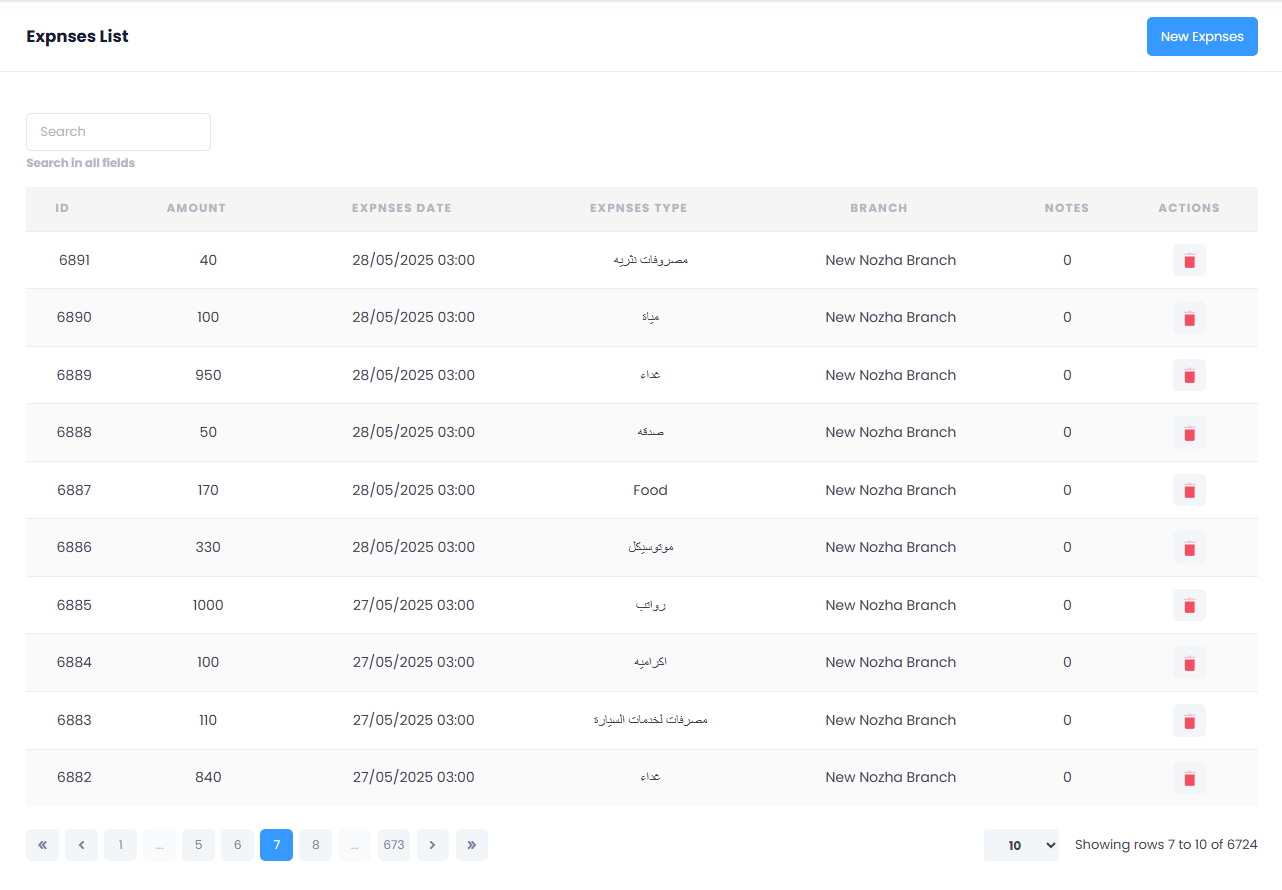The image size is (1282, 890).
Task: Delete expense row with ID 6890
Action: click(1189, 318)
